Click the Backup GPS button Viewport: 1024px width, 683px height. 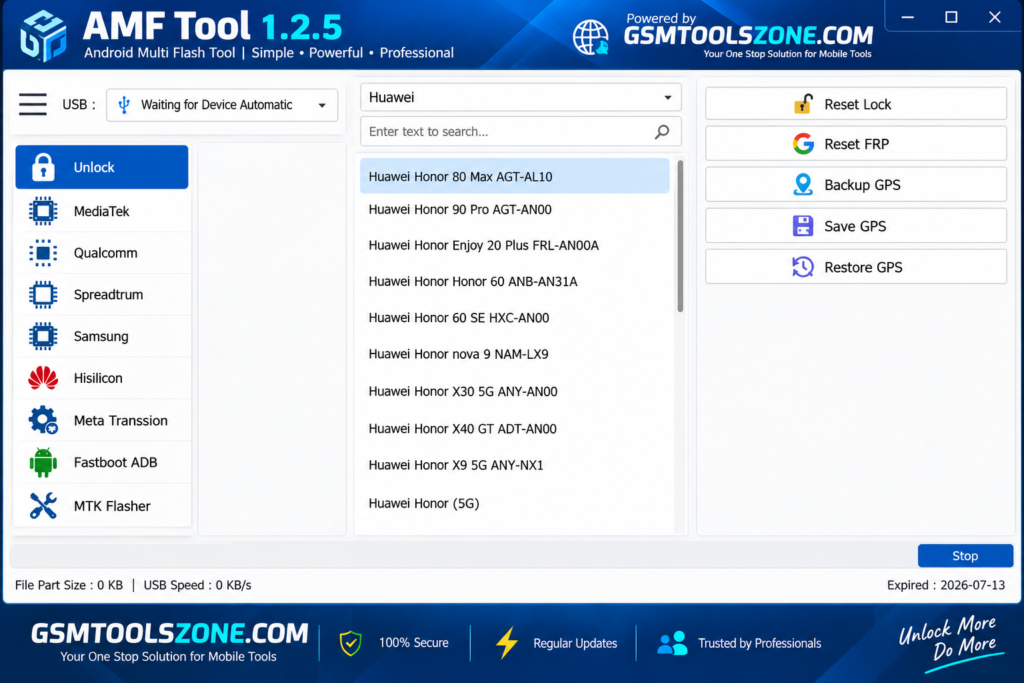tap(856, 185)
